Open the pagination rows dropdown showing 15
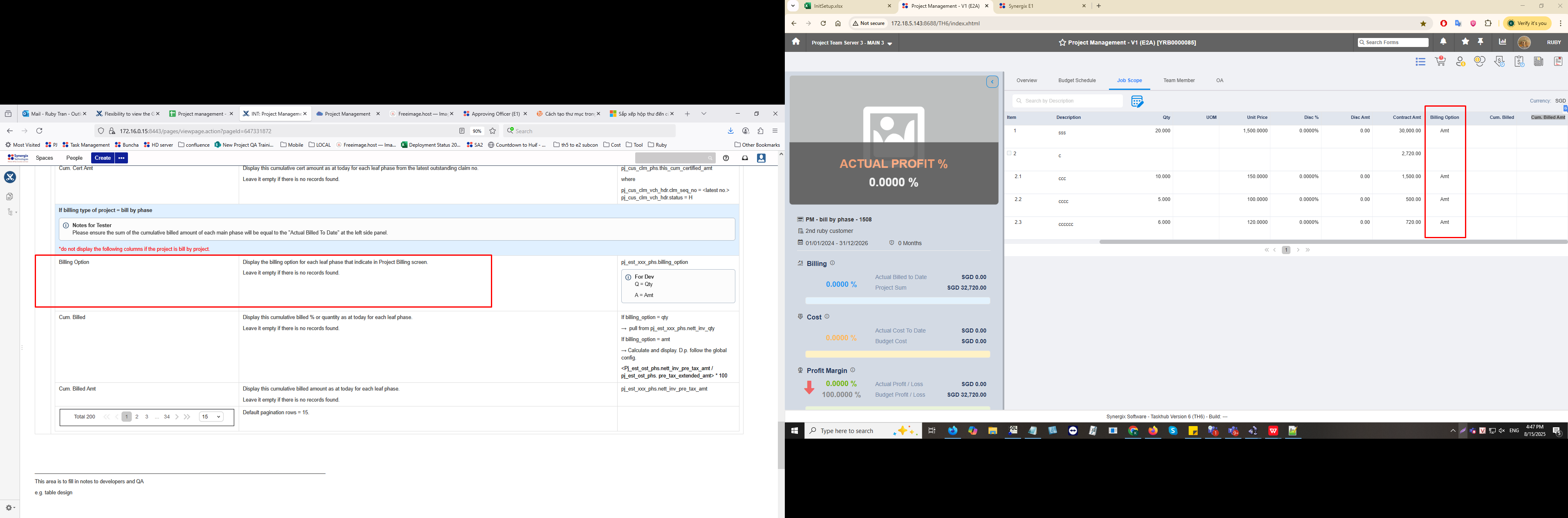The image size is (1568, 518). [211, 417]
